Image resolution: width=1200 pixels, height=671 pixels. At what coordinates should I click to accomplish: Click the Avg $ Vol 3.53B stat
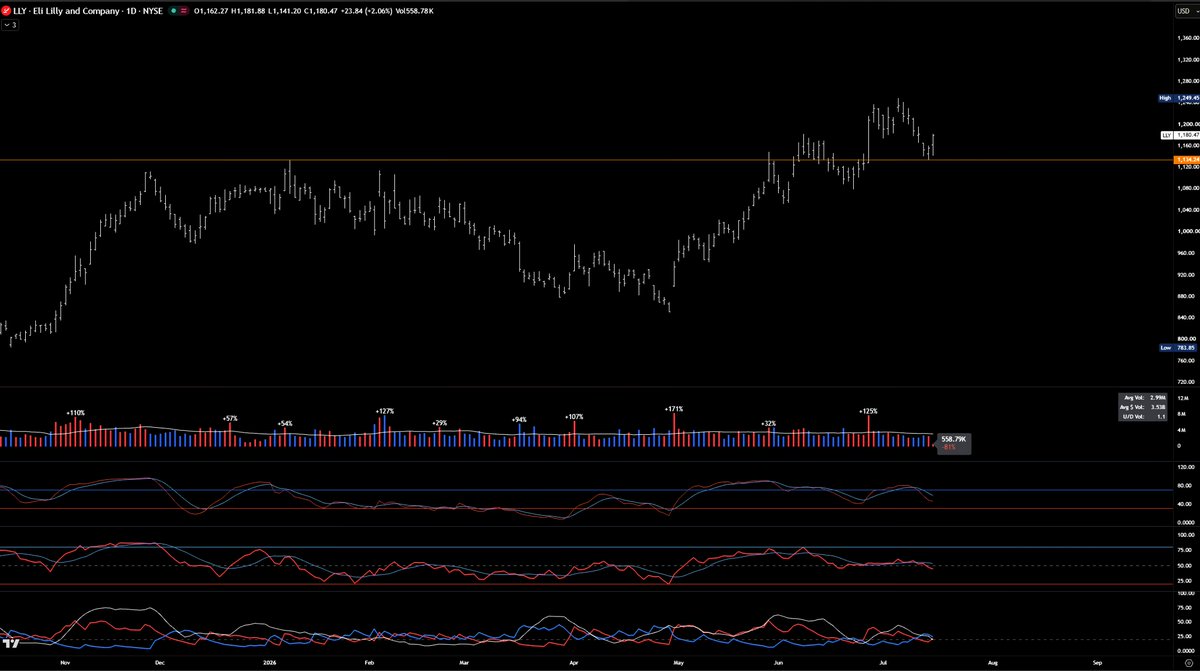(x=1143, y=407)
